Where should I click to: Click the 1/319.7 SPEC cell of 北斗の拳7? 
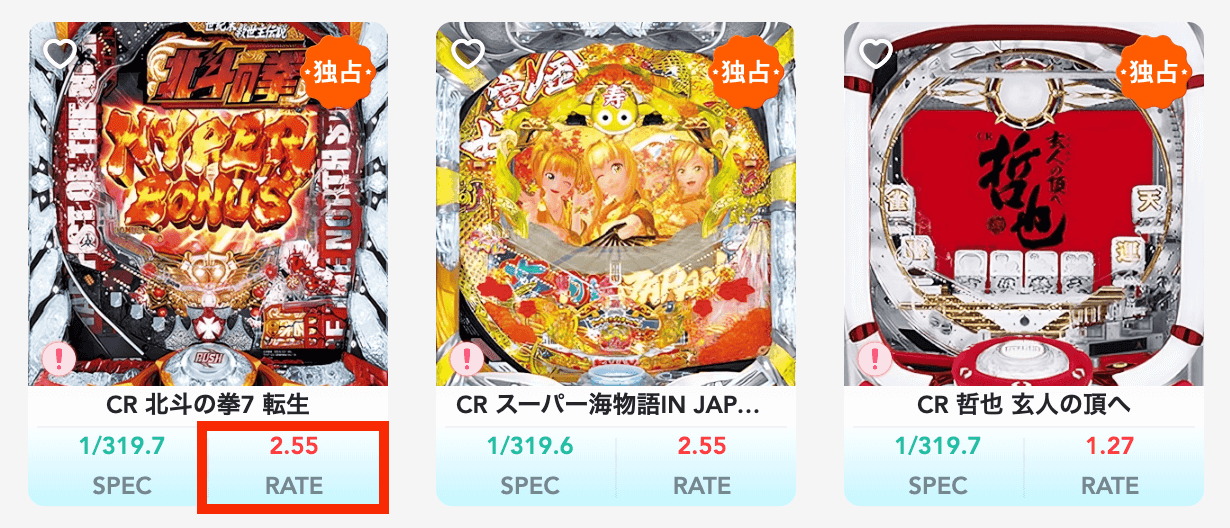[x=122, y=467]
